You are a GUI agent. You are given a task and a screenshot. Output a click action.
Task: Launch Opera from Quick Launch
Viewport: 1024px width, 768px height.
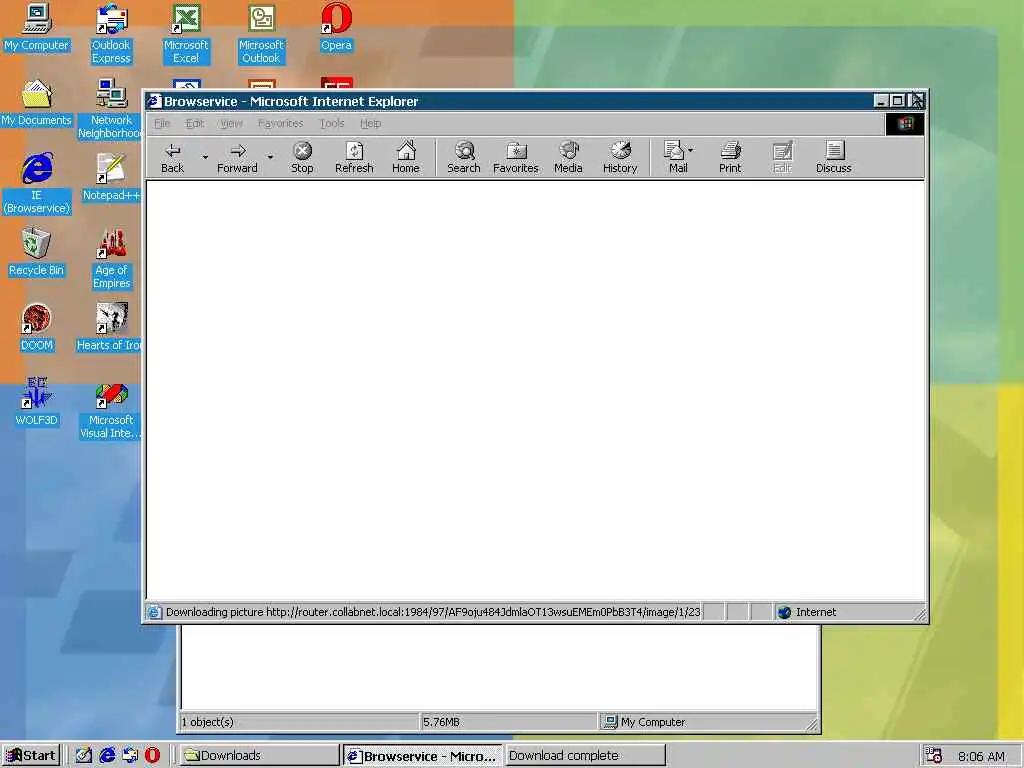[x=152, y=756]
